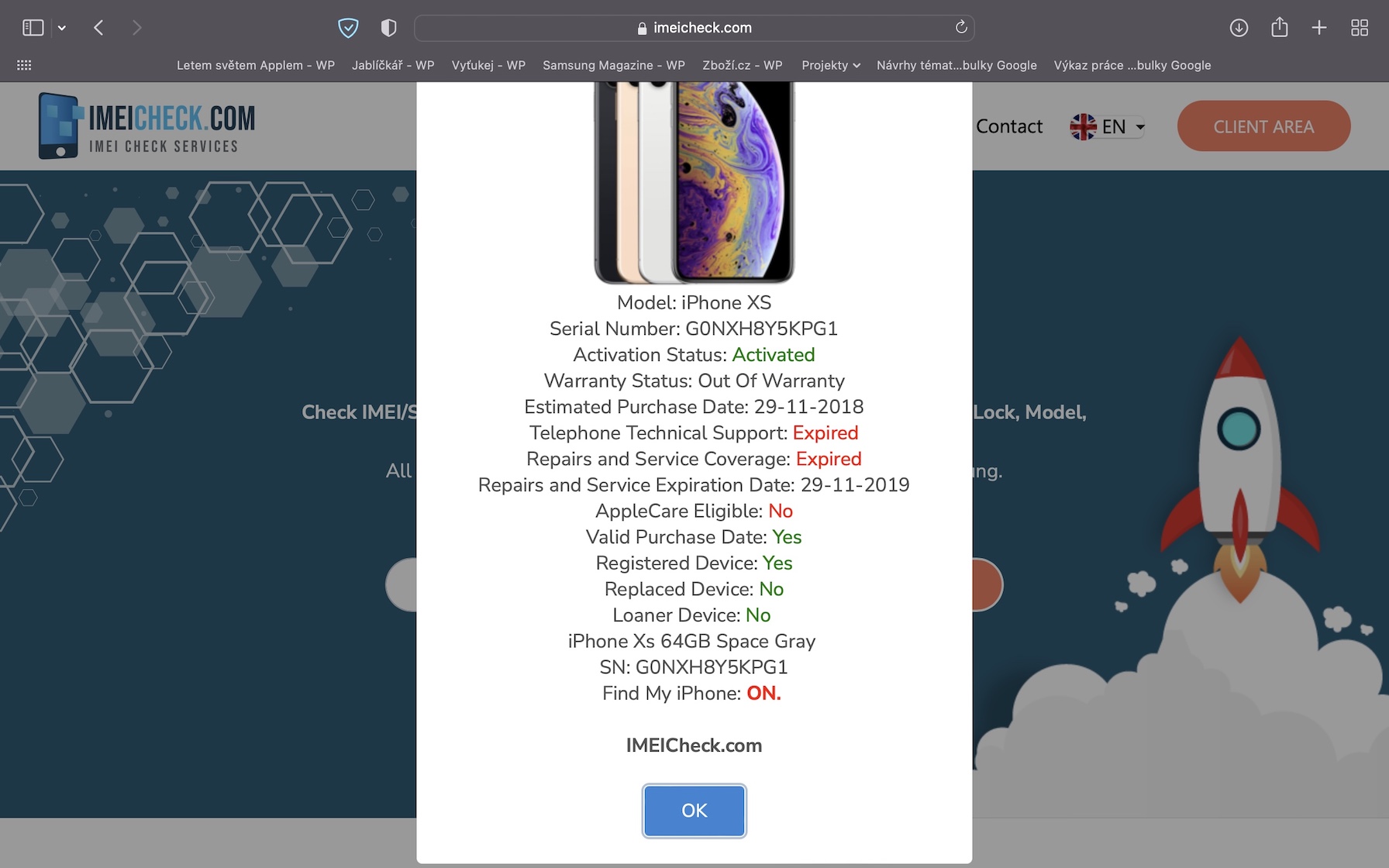Click the iPhone XS product image
Viewport: 1389px width, 868px height.
694,183
